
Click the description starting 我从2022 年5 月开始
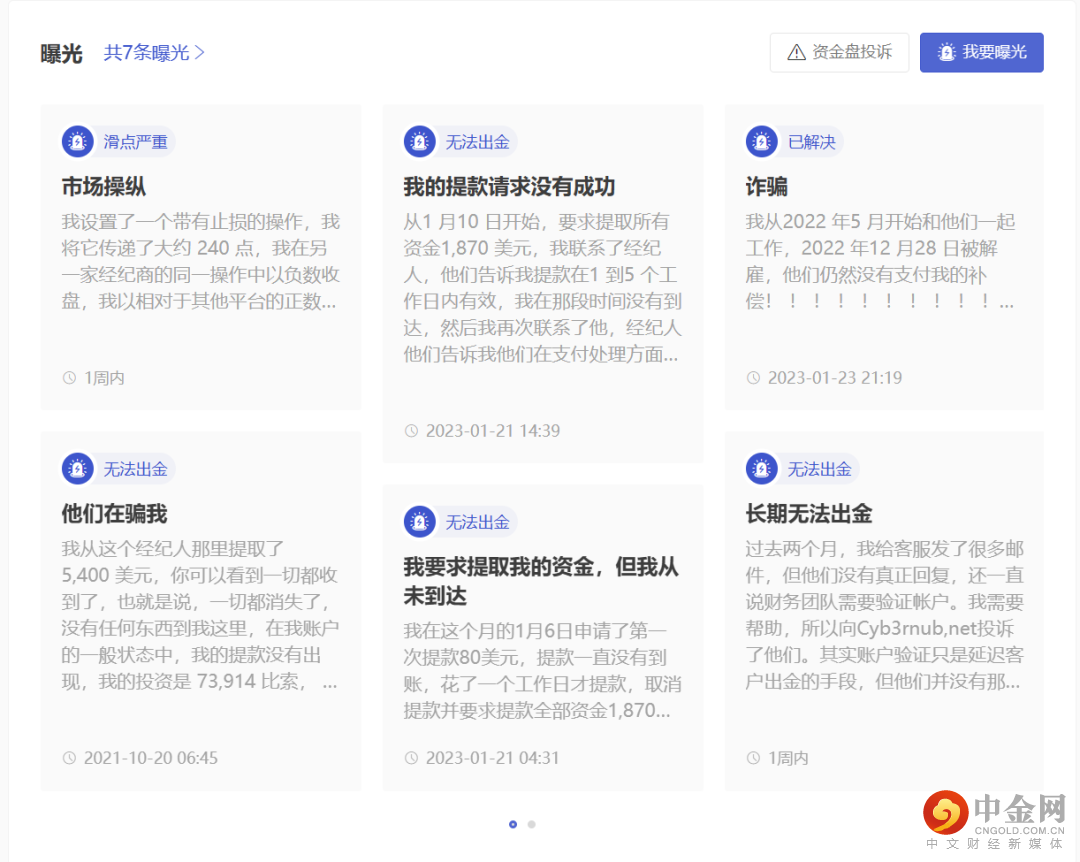point(880,261)
